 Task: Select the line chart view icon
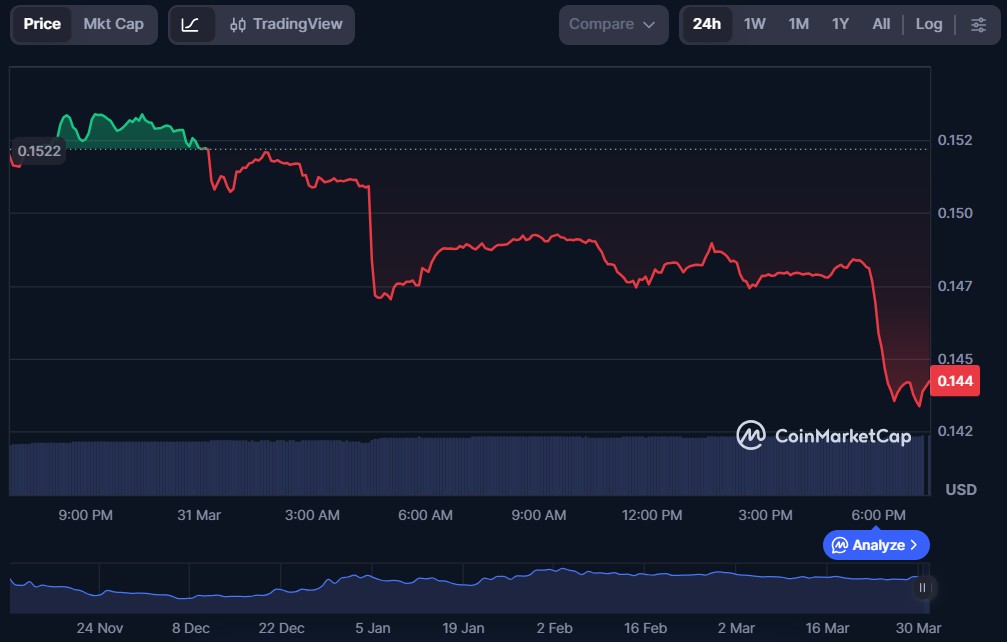point(191,24)
